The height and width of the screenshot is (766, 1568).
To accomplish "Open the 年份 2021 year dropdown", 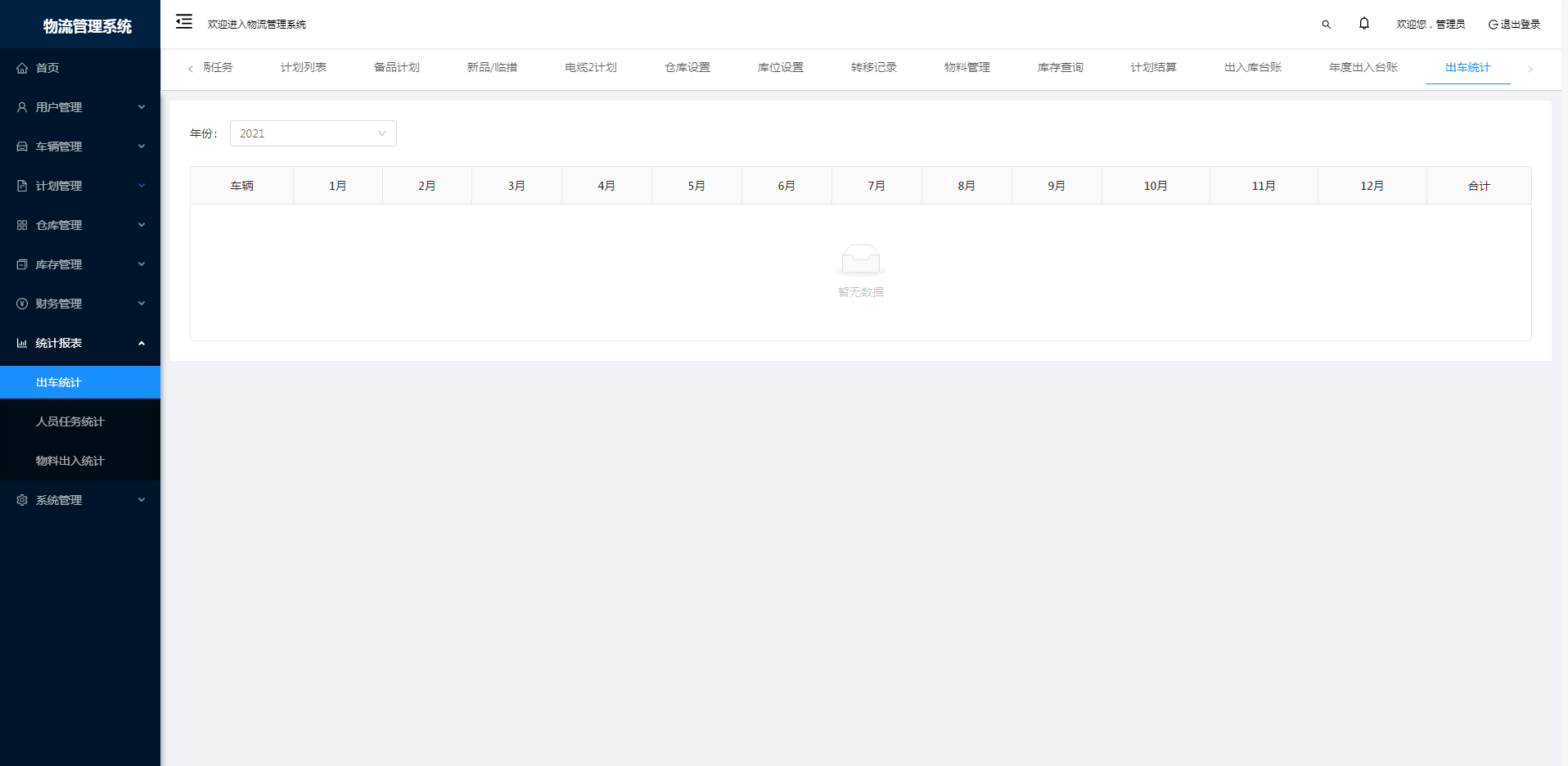I will click(313, 133).
